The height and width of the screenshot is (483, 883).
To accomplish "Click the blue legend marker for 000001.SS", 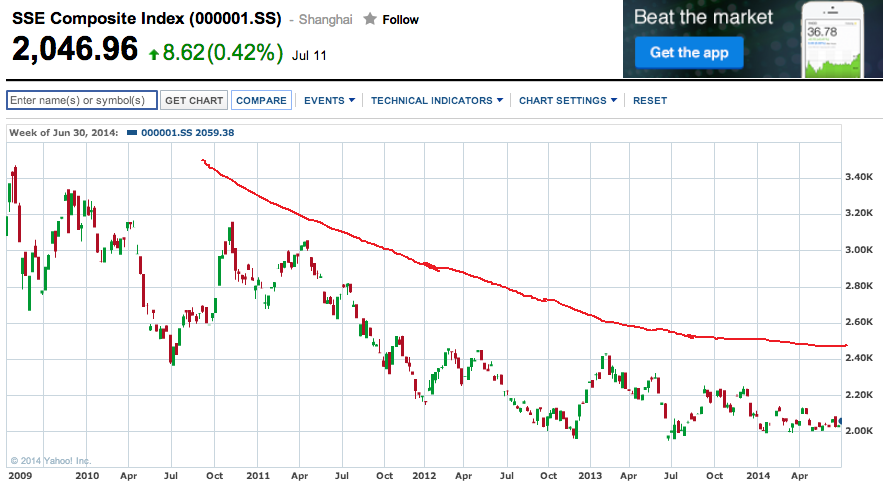I will point(133,133).
